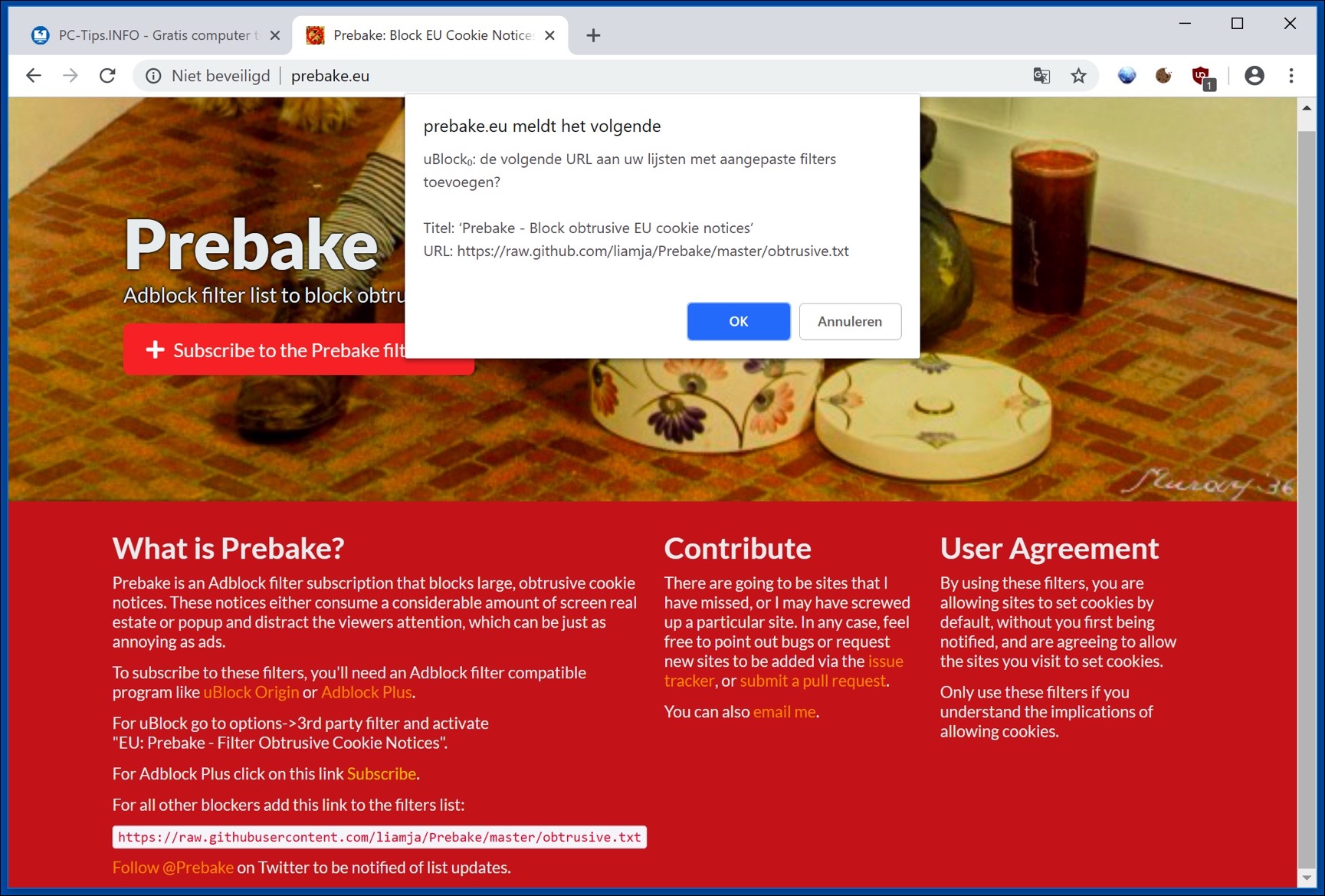Click Subscribe to the Prebake filter button

[x=299, y=350]
